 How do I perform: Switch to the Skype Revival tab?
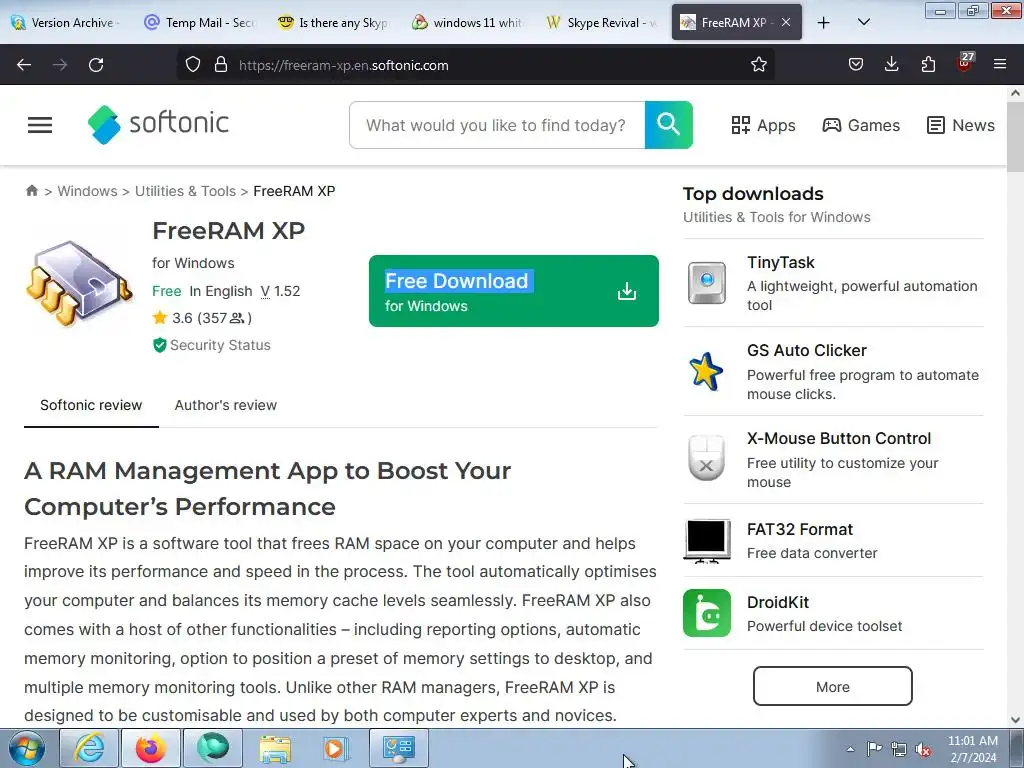coord(600,22)
